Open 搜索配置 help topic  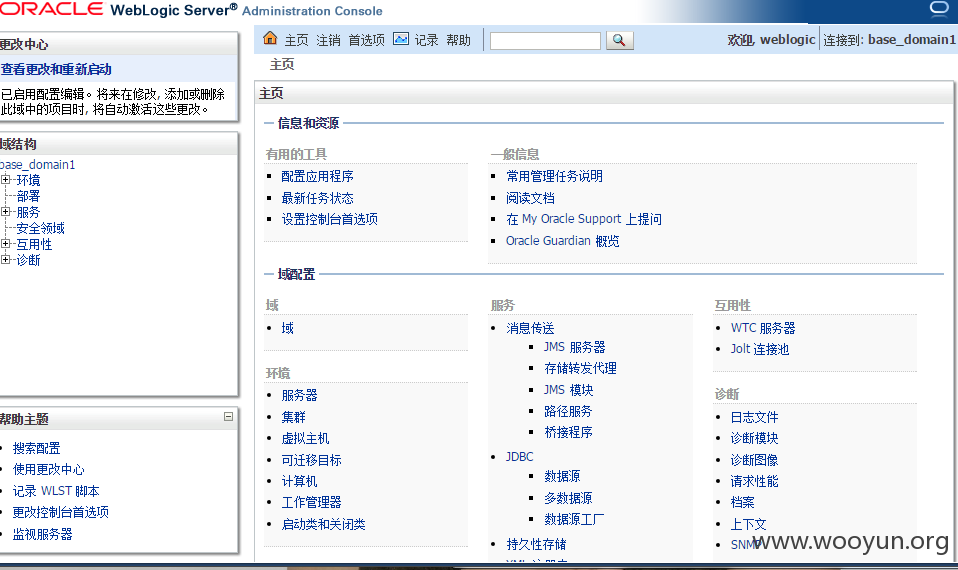pyautogui.click(x=37, y=448)
